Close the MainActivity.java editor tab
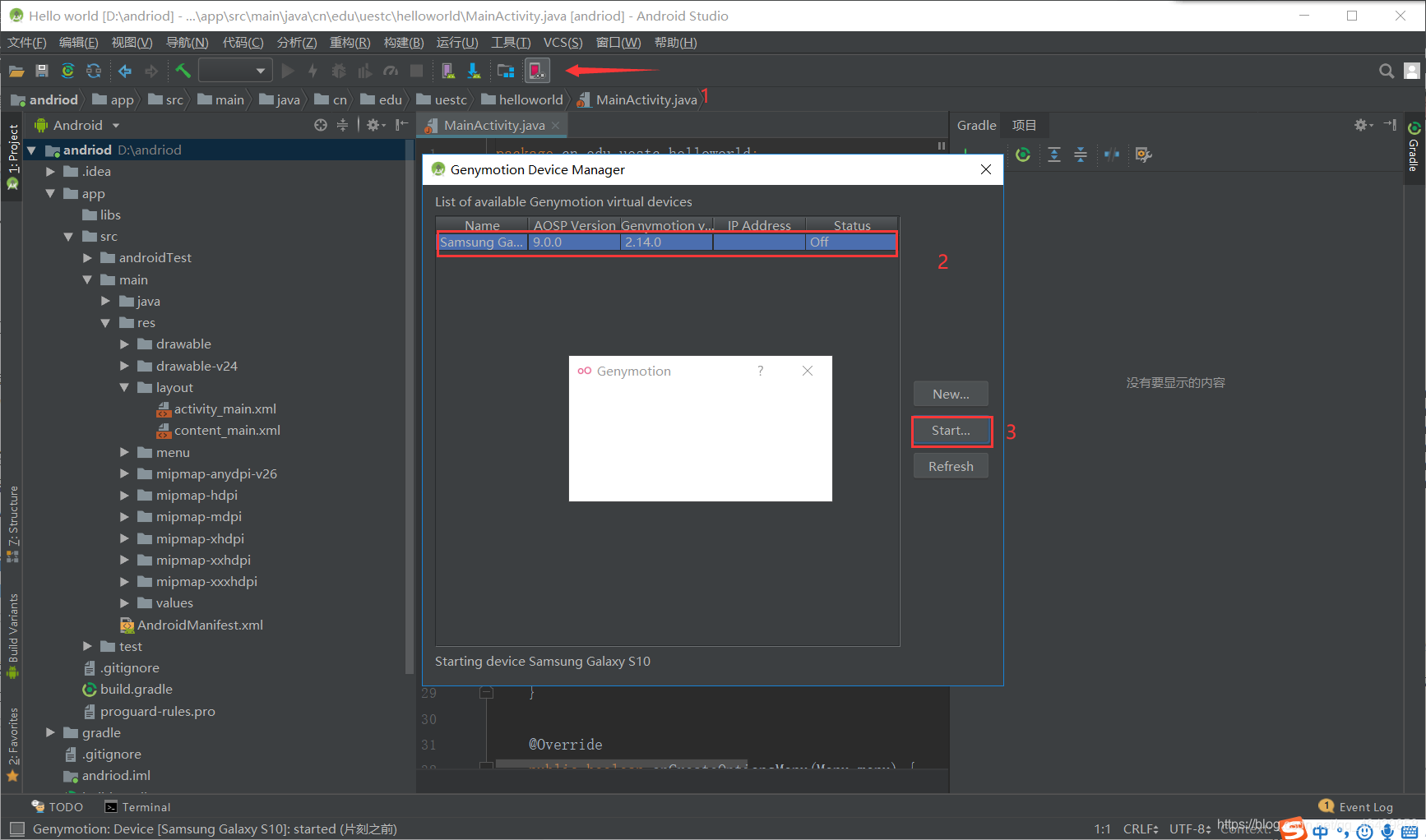Screen dimensions: 1426x840 556,126
